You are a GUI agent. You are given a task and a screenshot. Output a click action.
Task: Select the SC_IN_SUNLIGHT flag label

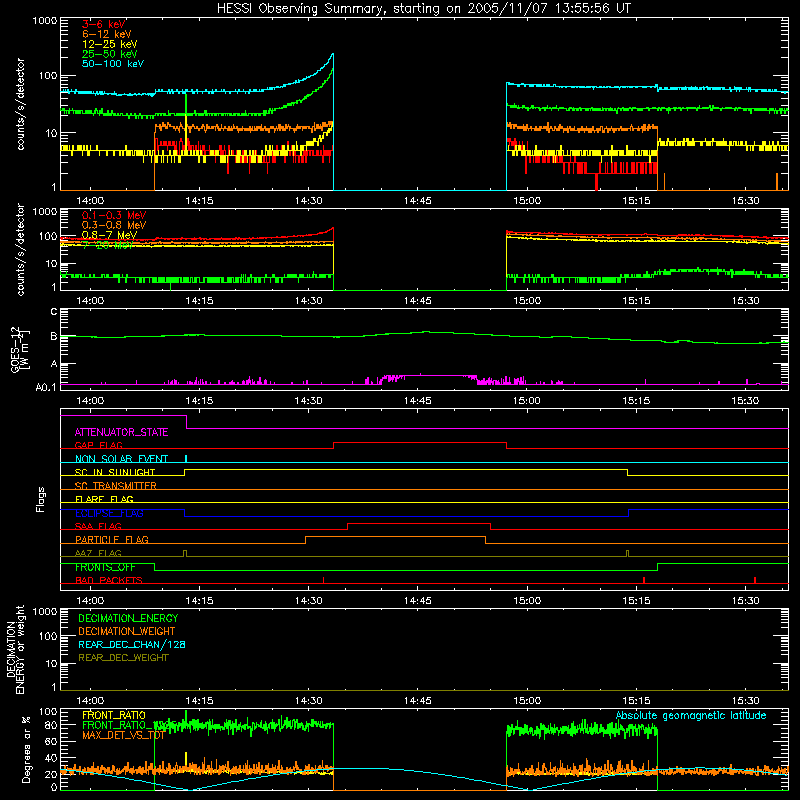pyautogui.click(x=115, y=472)
